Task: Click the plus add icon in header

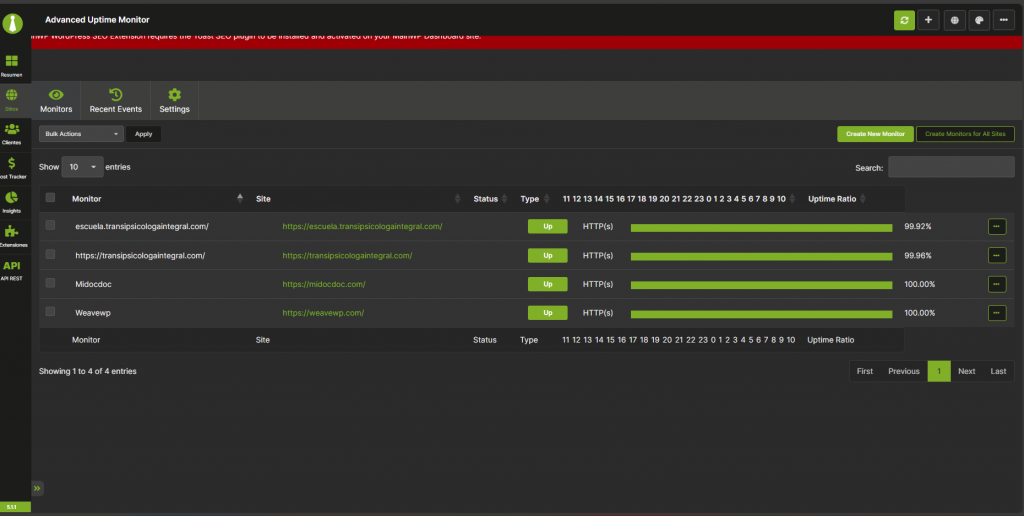Action: tap(928, 20)
